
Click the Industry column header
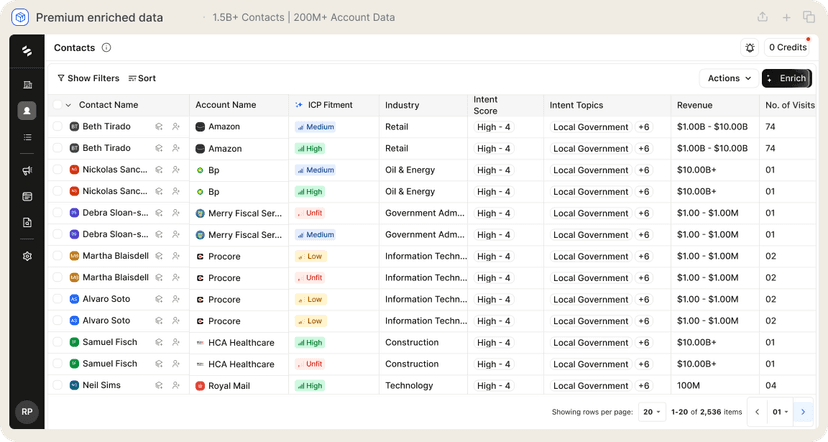402,105
